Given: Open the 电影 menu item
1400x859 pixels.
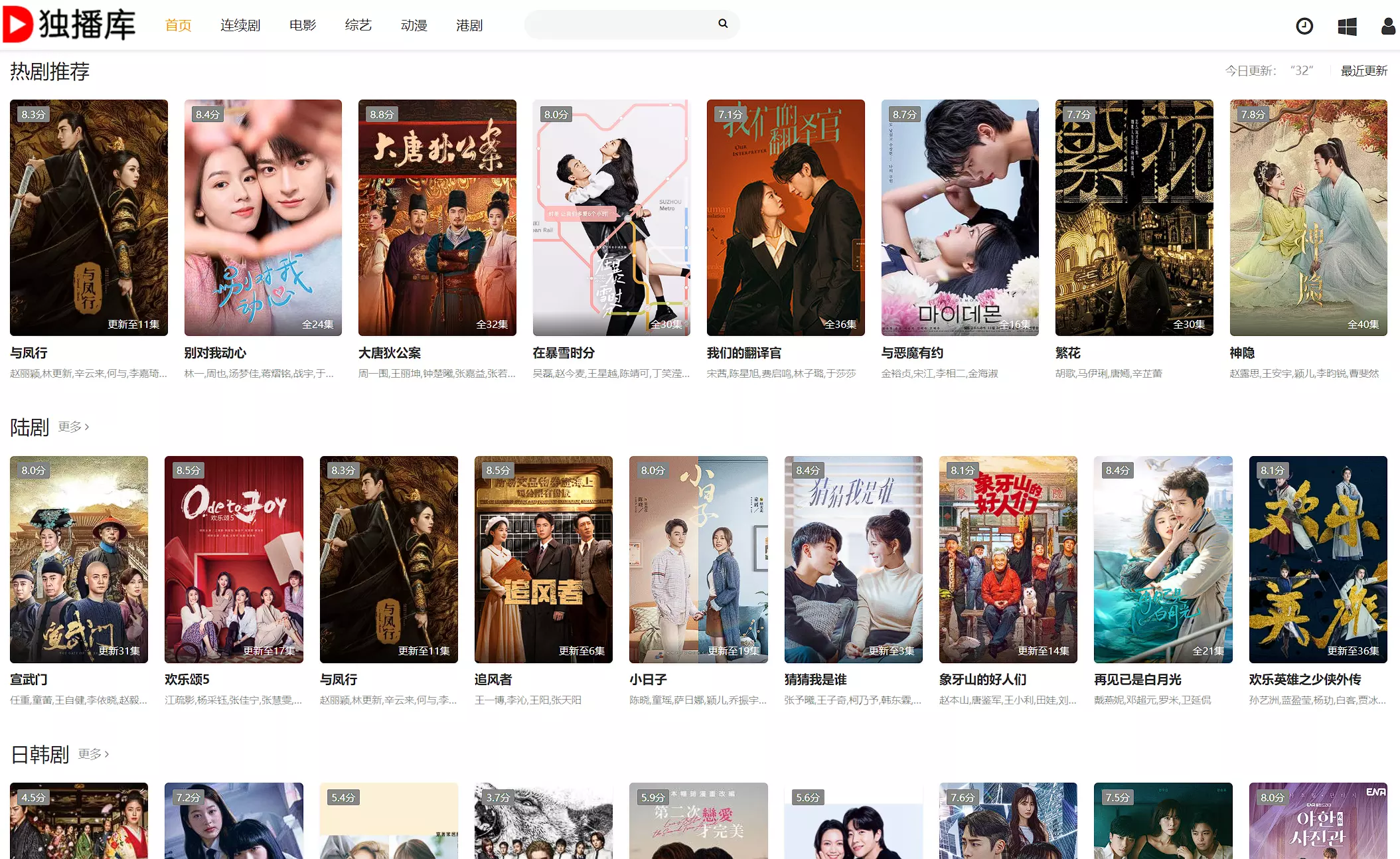Looking at the screenshot, I should click(x=303, y=25).
